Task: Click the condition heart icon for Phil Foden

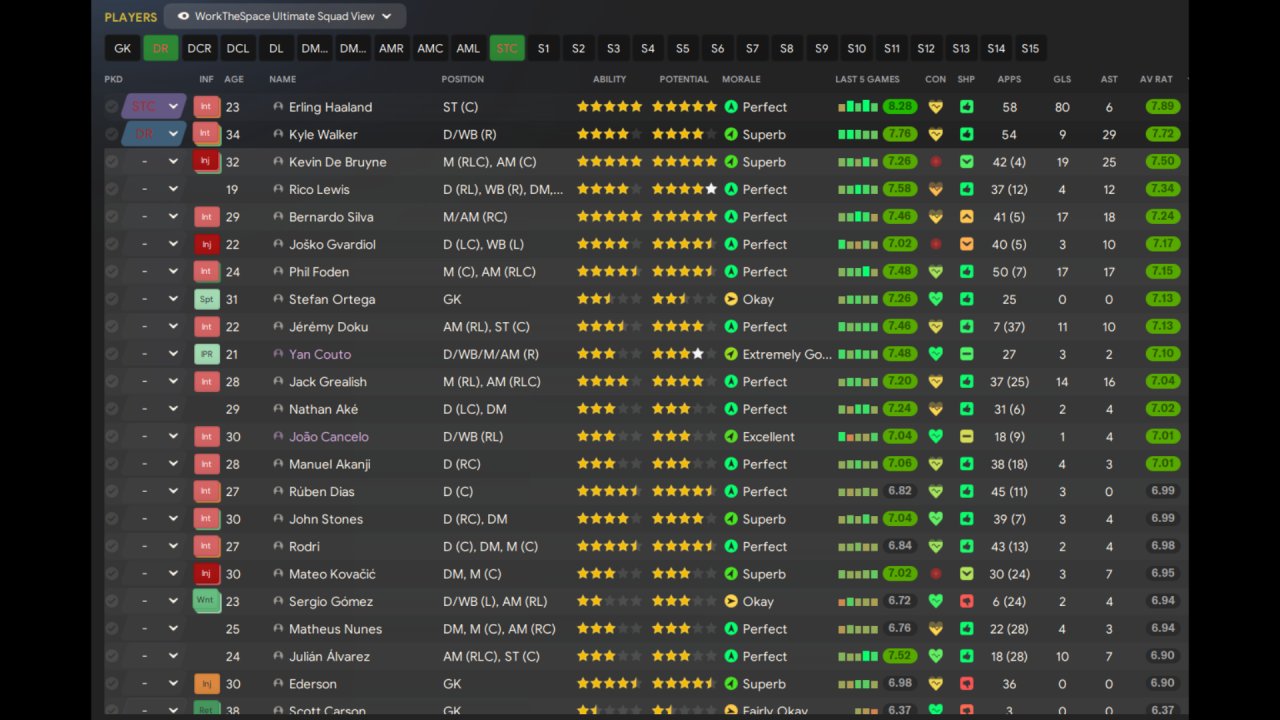Action: 936,272
